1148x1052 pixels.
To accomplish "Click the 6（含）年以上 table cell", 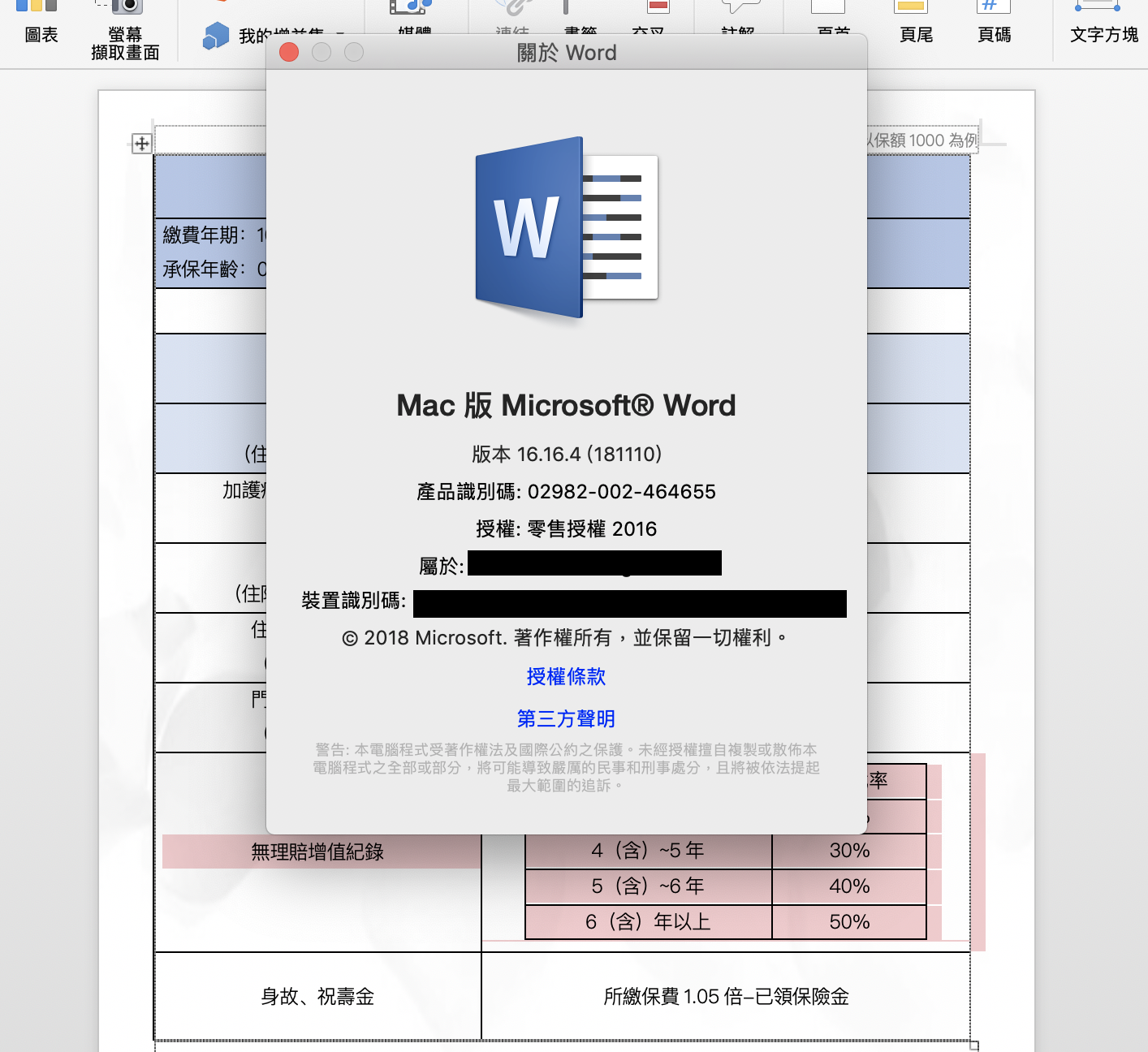I will pos(648,922).
